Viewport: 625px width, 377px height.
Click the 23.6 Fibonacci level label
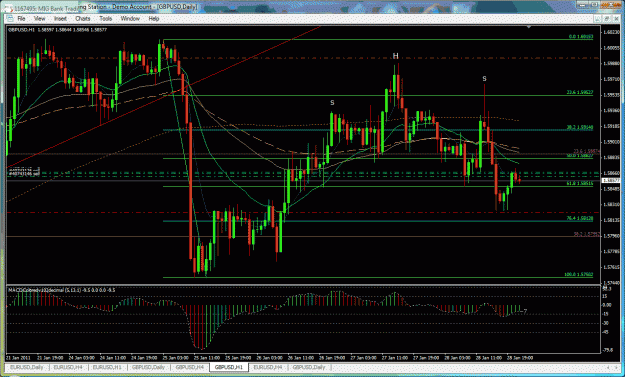click(x=580, y=92)
